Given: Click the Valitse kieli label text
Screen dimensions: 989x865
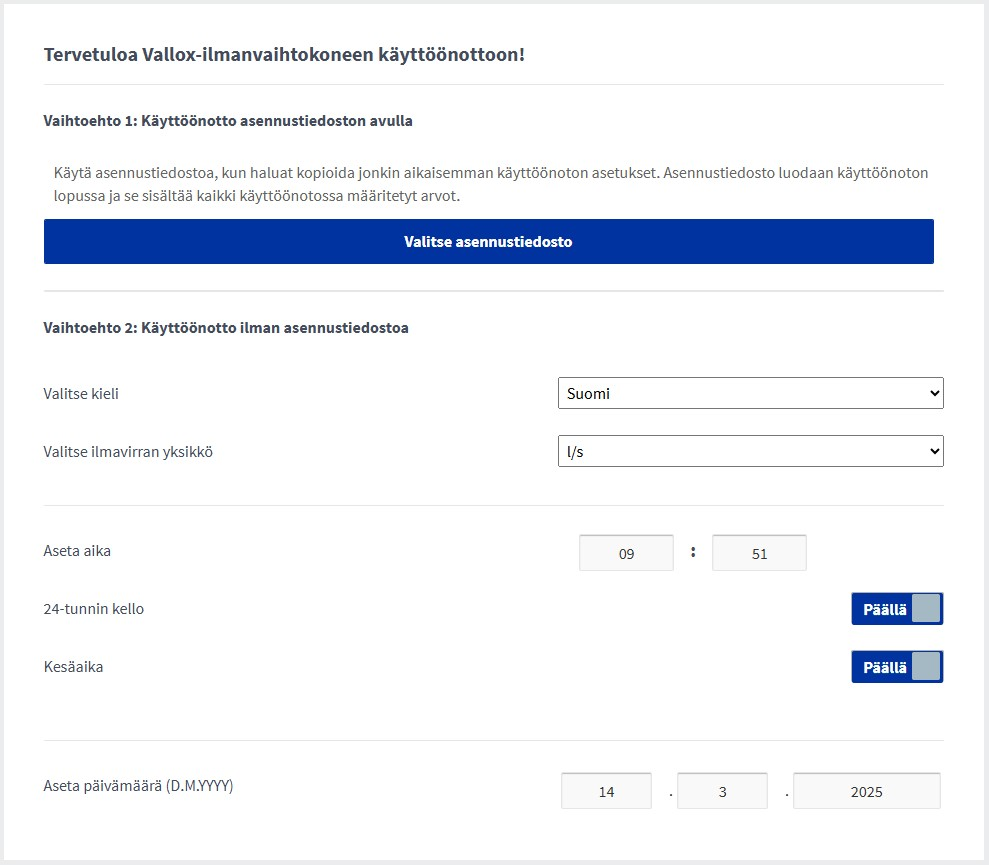Looking at the screenshot, I should point(81,394).
